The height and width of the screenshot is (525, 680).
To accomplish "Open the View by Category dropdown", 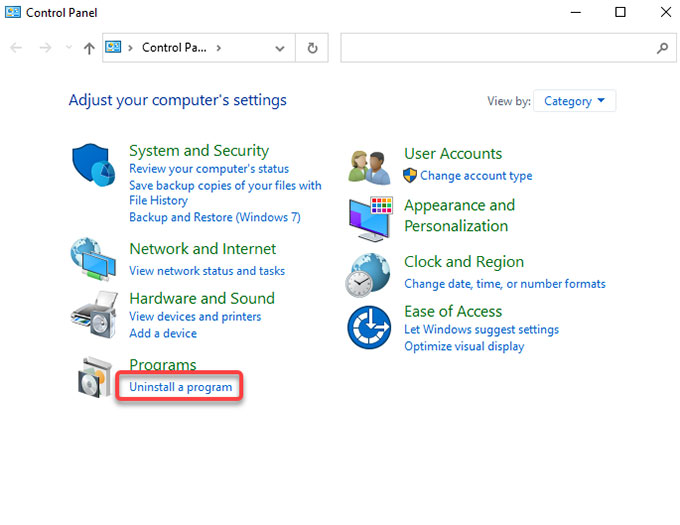I will tap(574, 101).
